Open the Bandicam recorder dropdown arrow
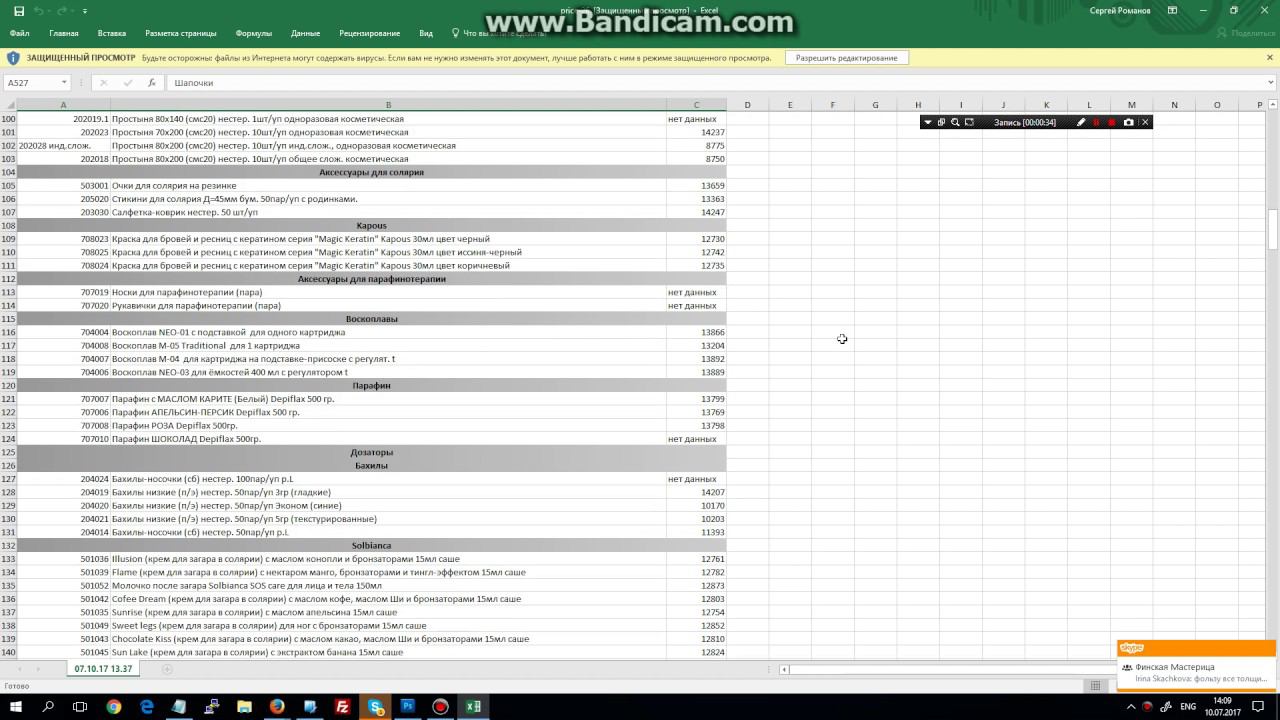The width and height of the screenshot is (1280, 720). [928, 122]
